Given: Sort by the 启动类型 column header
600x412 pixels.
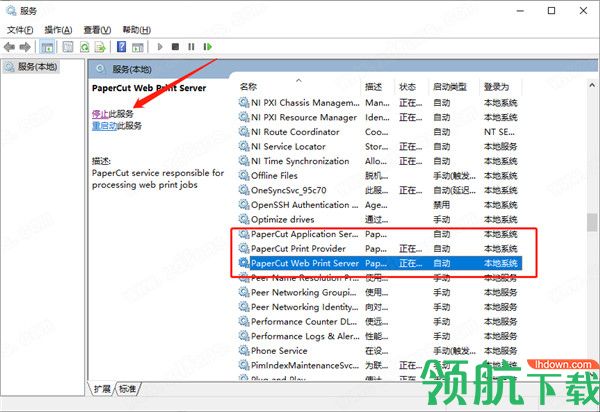Looking at the screenshot, I should (x=450, y=87).
